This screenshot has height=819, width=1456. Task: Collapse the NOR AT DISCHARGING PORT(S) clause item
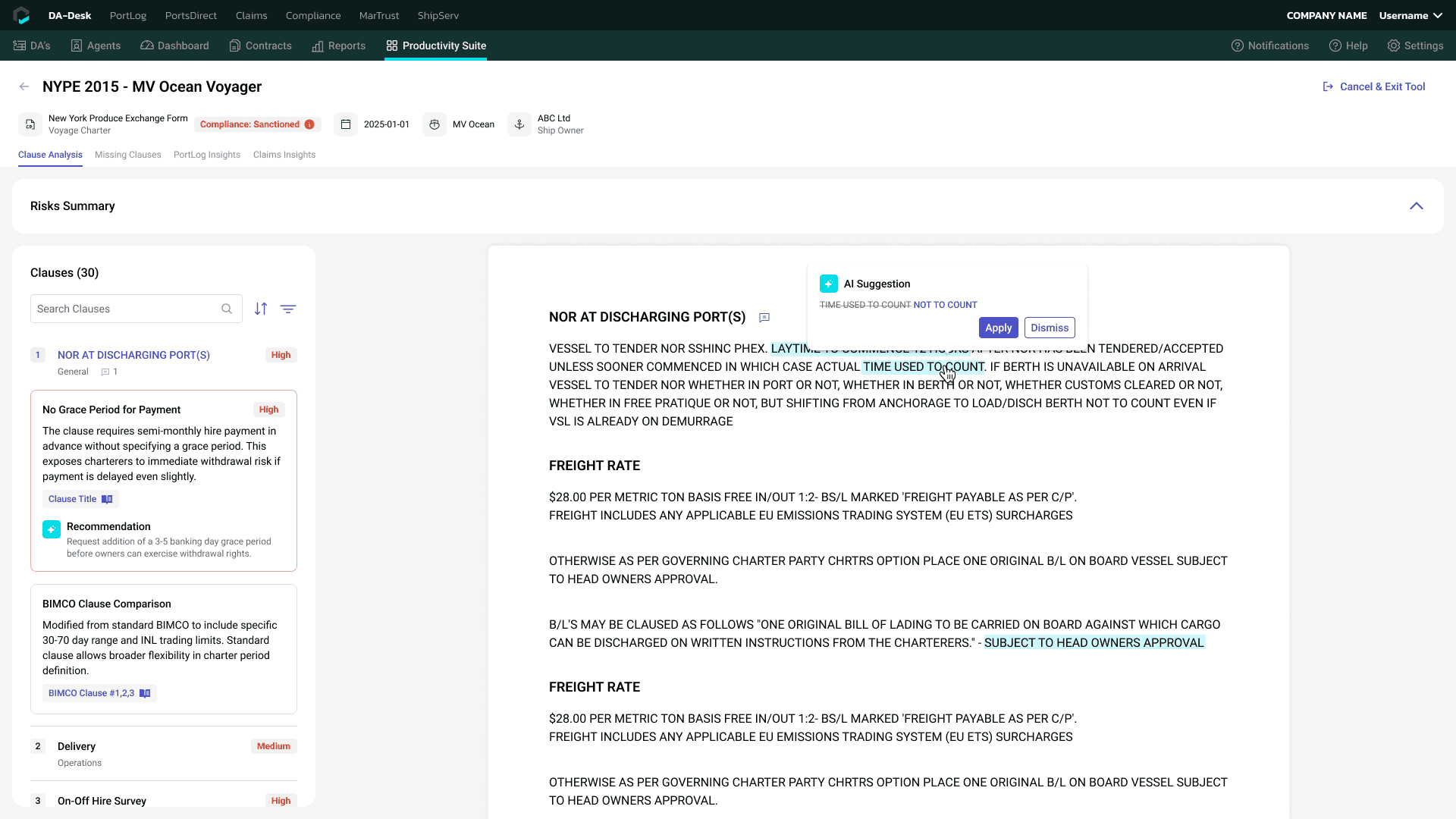[164, 362]
